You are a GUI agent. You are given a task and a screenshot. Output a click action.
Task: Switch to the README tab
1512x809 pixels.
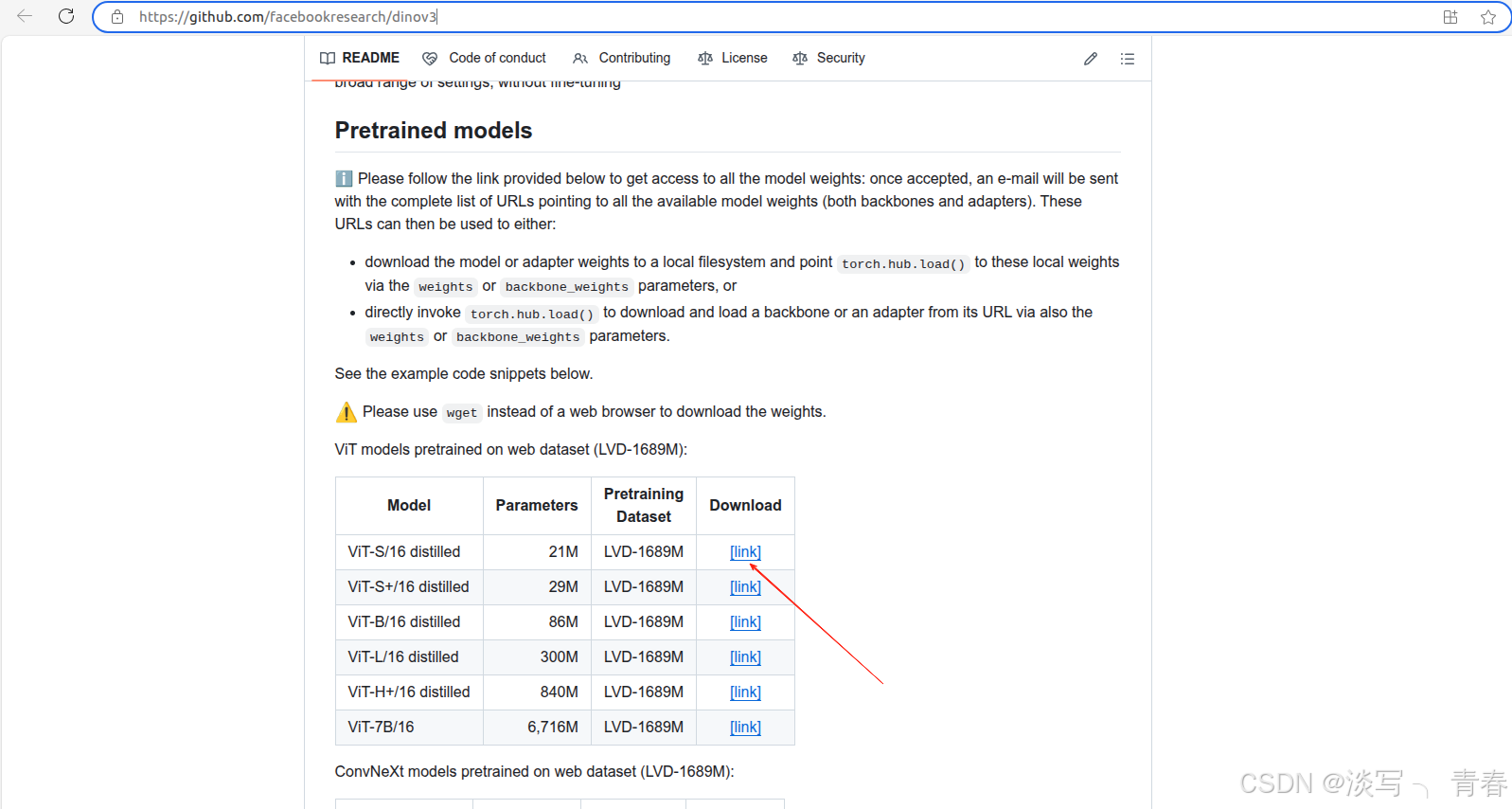click(x=360, y=58)
